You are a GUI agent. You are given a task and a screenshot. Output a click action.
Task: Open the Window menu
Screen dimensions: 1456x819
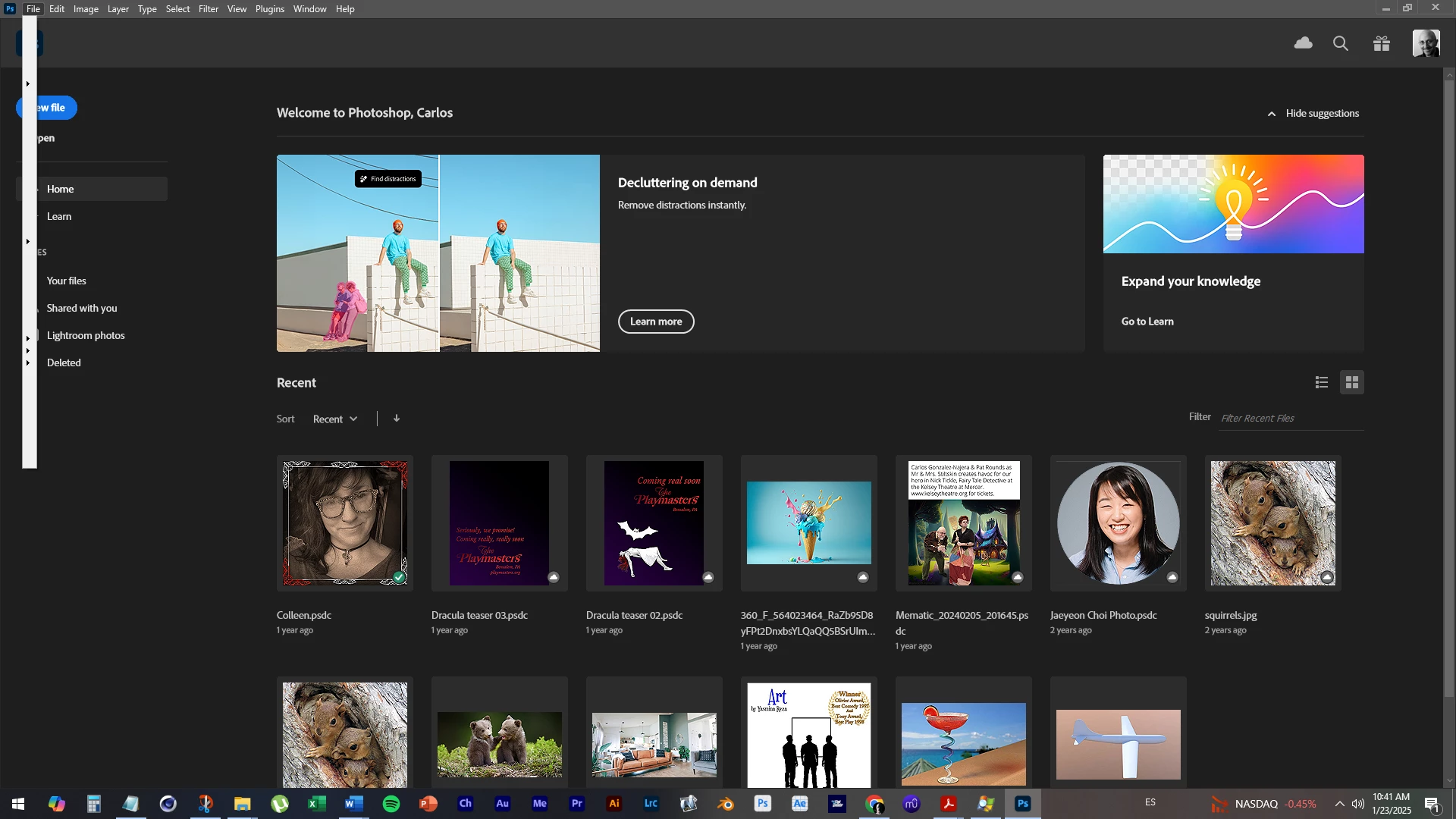pos(309,9)
